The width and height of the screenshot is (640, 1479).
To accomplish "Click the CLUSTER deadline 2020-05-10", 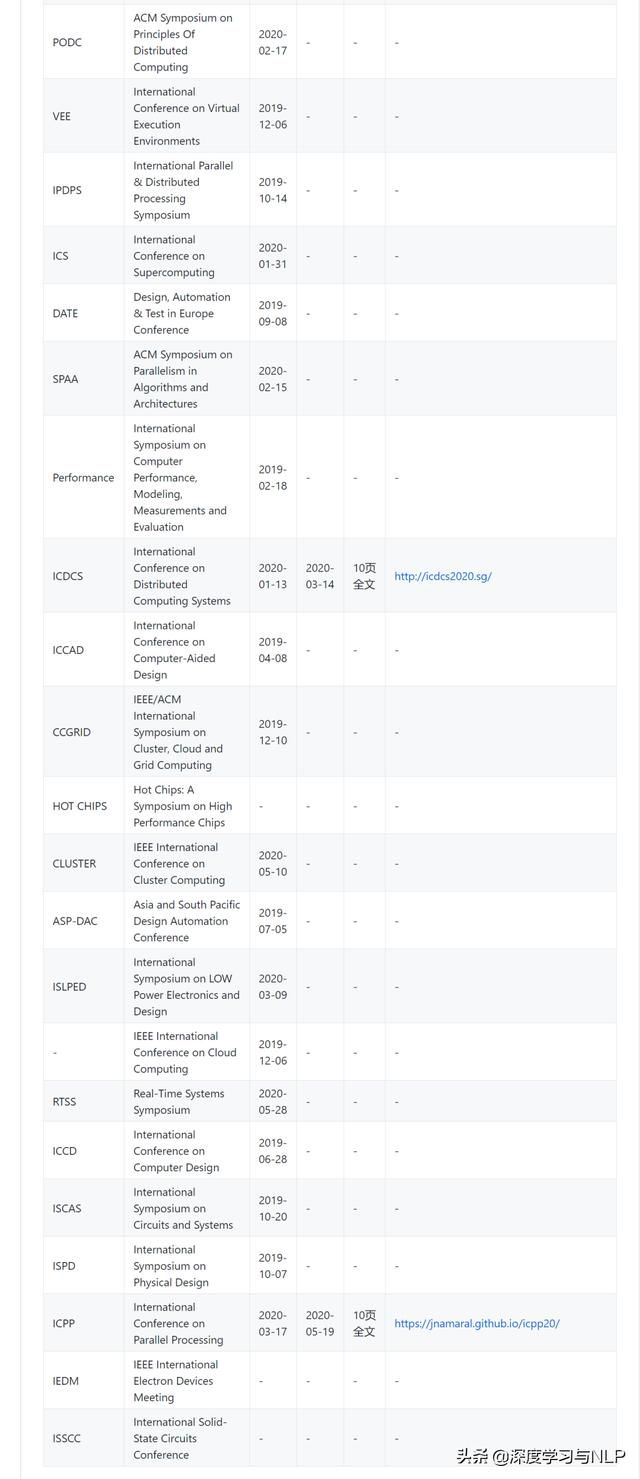I will point(272,863).
